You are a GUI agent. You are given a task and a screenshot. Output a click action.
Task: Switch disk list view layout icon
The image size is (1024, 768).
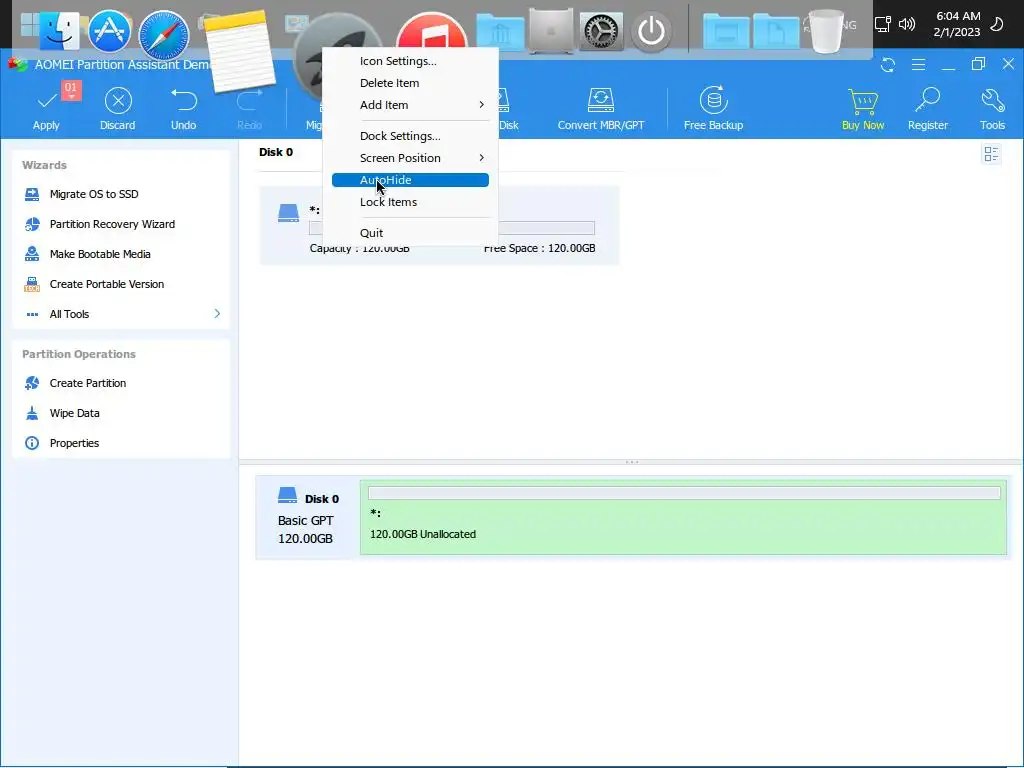pyautogui.click(x=991, y=154)
